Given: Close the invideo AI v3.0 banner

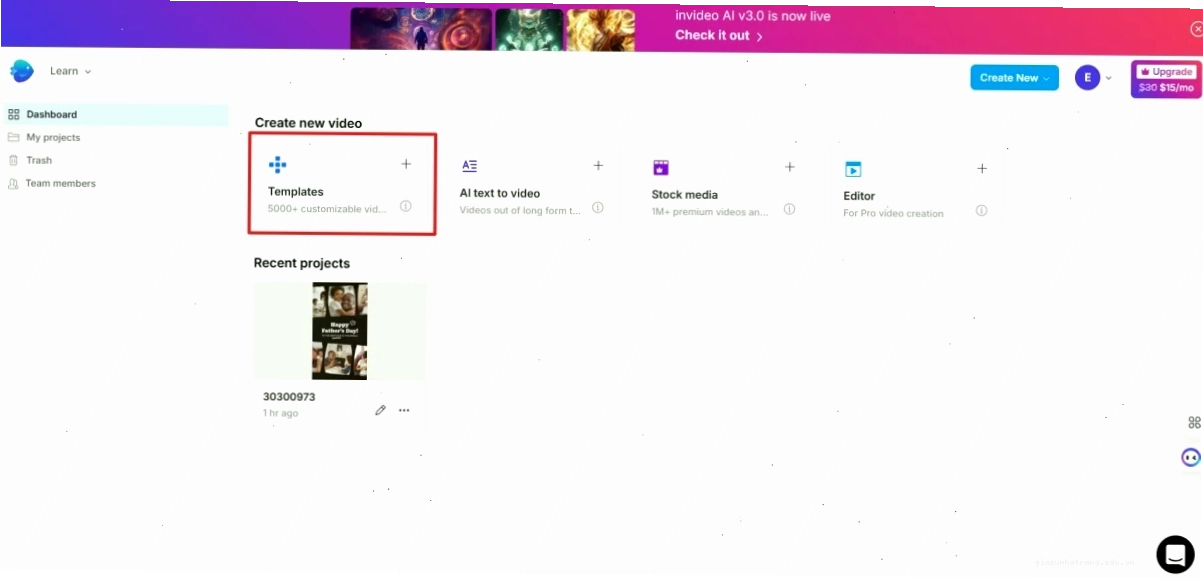Looking at the screenshot, I should point(1196,29).
